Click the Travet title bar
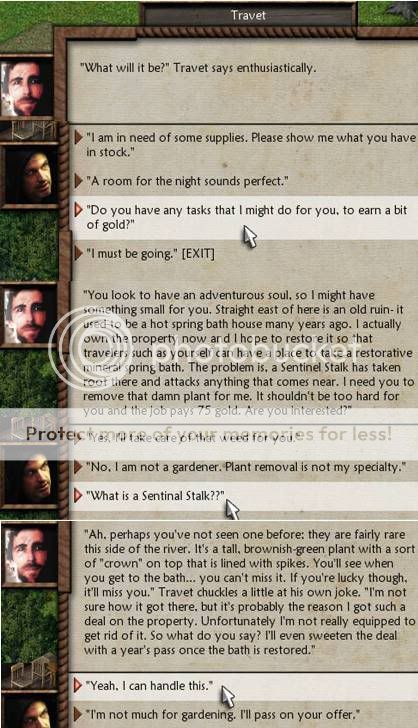 click(x=248, y=15)
